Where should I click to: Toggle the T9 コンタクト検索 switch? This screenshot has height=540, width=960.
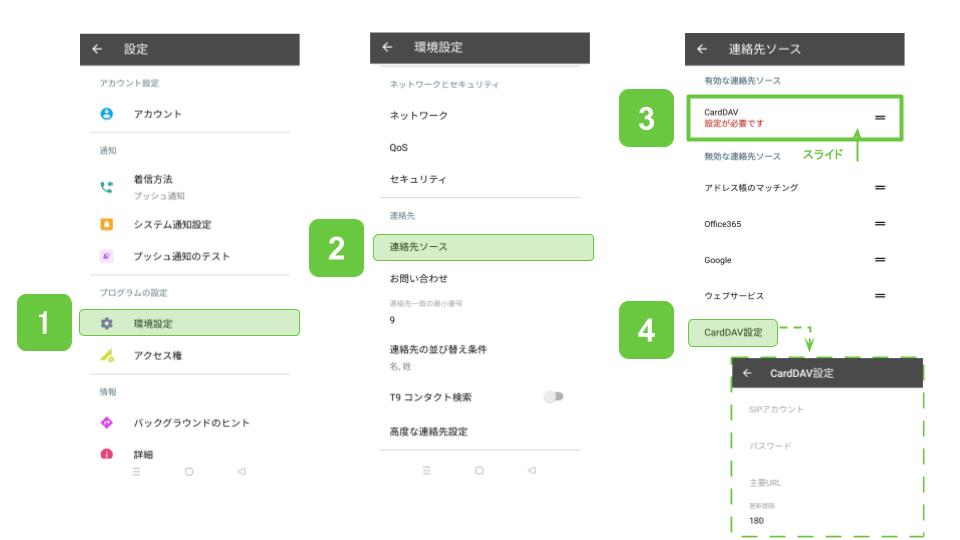[x=553, y=397]
